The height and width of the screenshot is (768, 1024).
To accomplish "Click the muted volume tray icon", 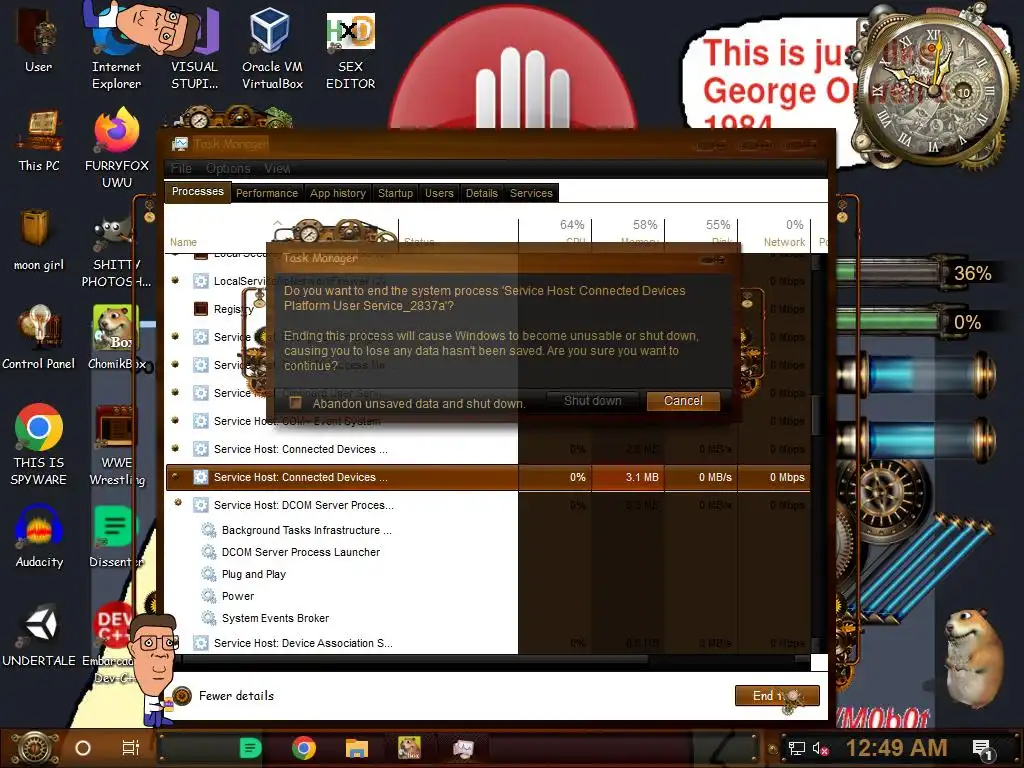I will click(820, 748).
